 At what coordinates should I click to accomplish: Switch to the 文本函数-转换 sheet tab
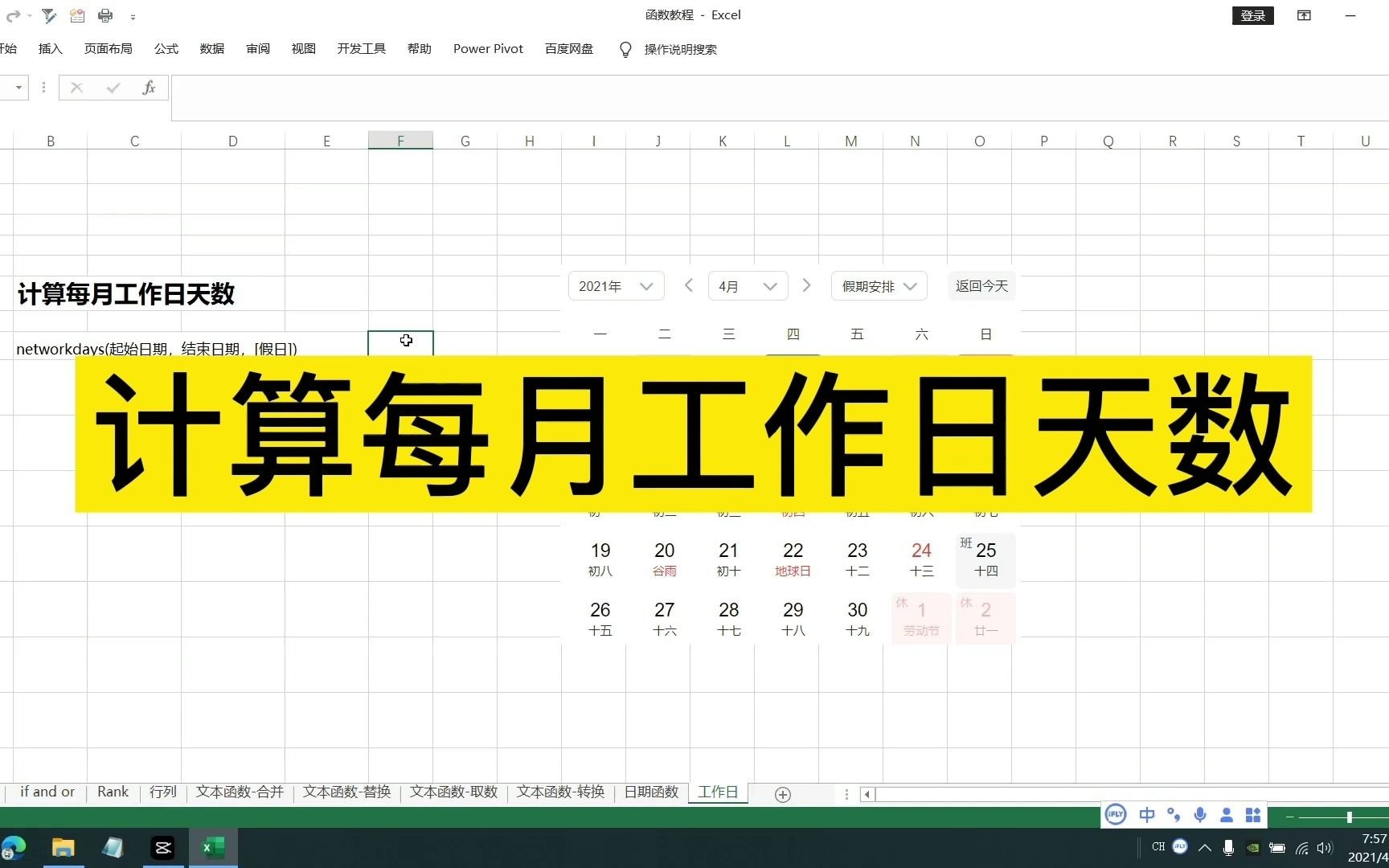click(561, 792)
